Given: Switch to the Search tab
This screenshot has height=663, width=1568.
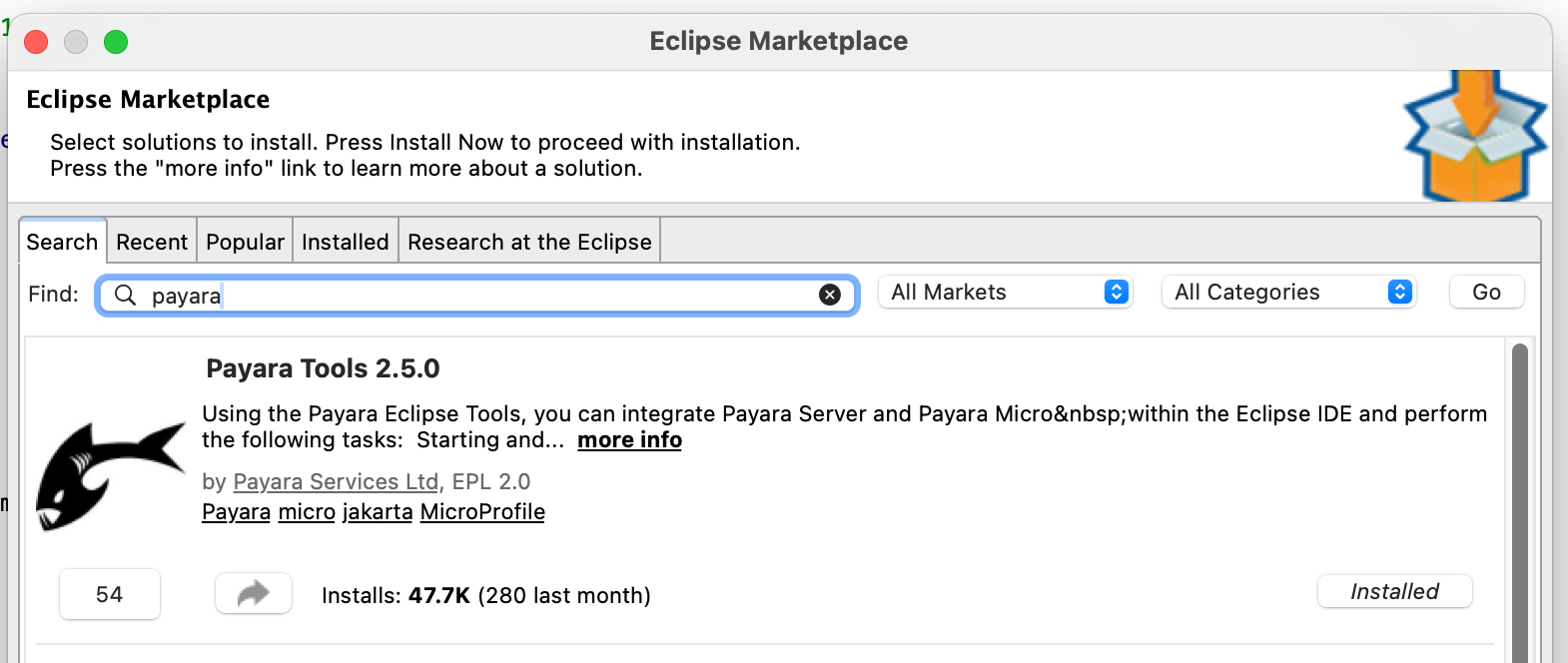Looking at the screenshot, I should point(62,242).
